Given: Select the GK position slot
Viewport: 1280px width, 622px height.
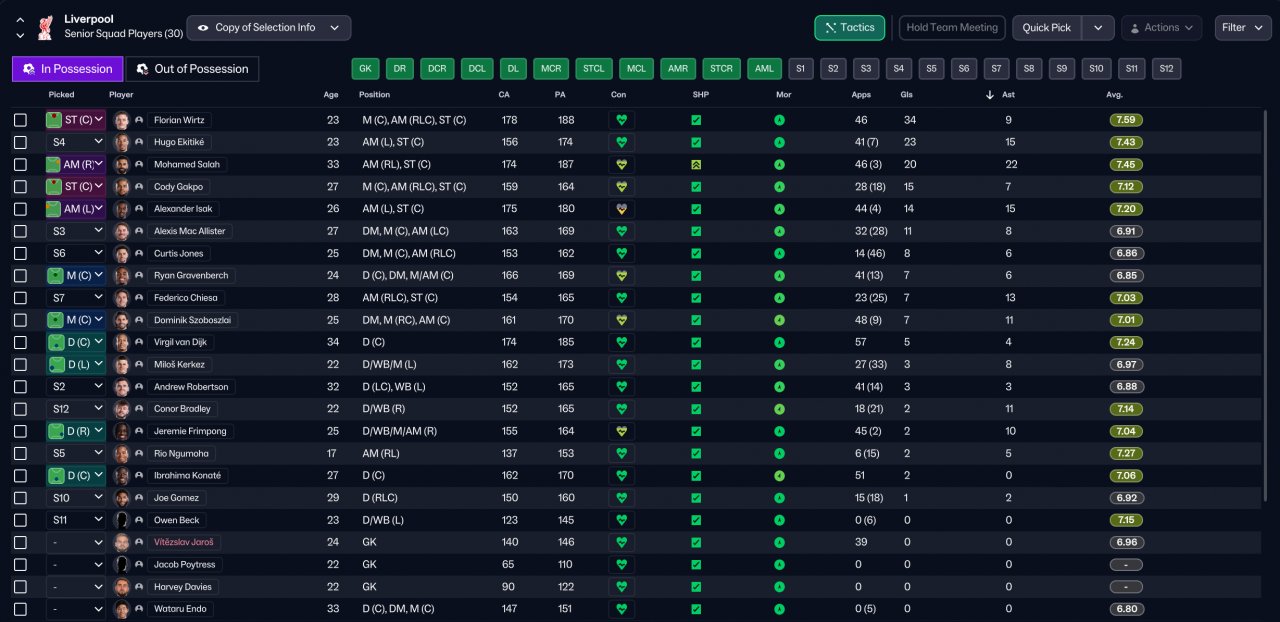Looking at the screenshot, I should [365, 69].
